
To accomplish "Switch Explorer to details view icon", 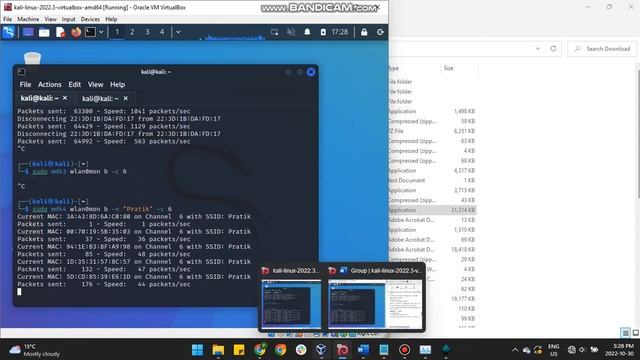I will [x=625, y=333].
